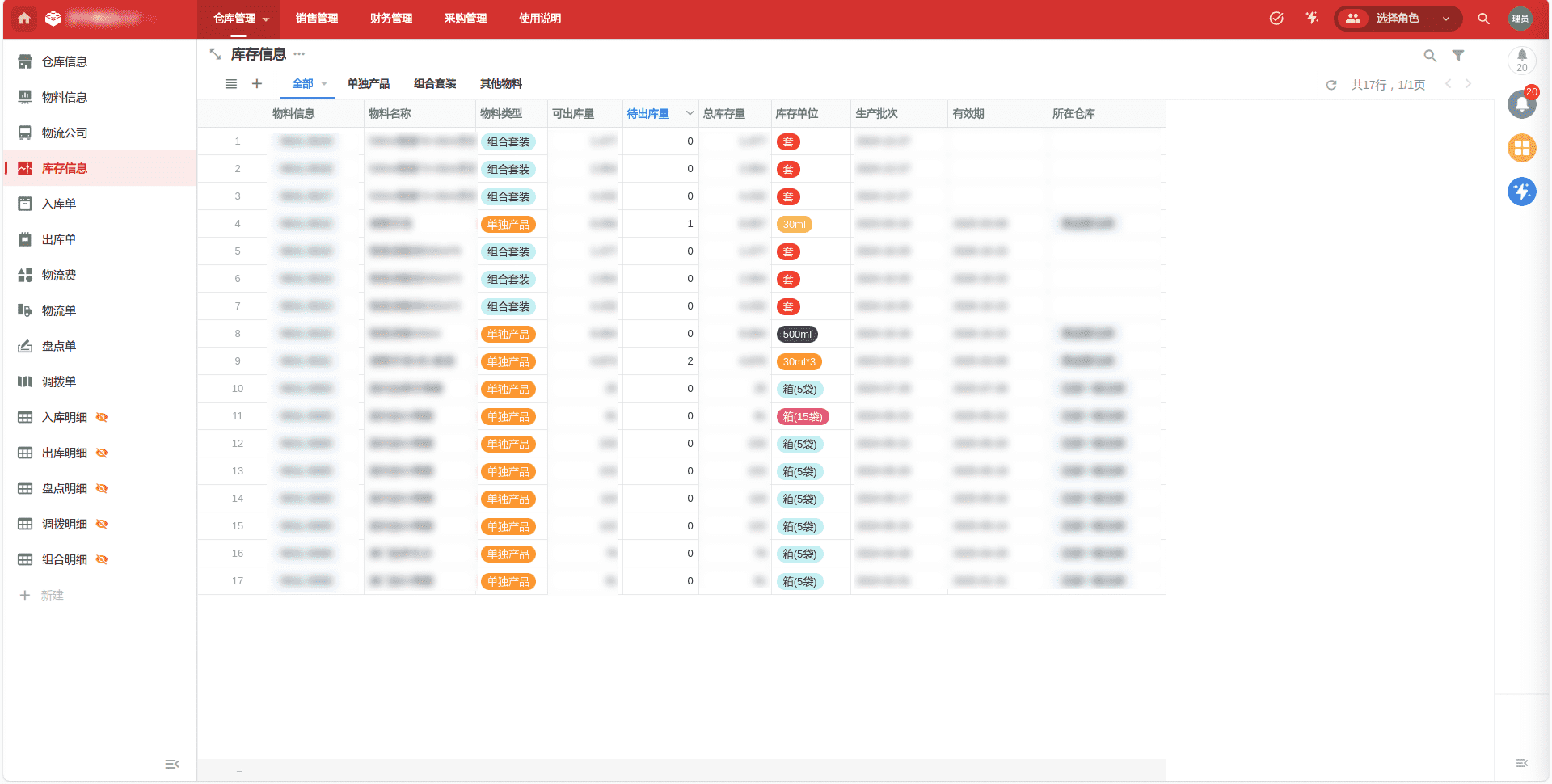Click the plus icon to add view
This screenshot has height=784, width=1552.
click(257, 84)
